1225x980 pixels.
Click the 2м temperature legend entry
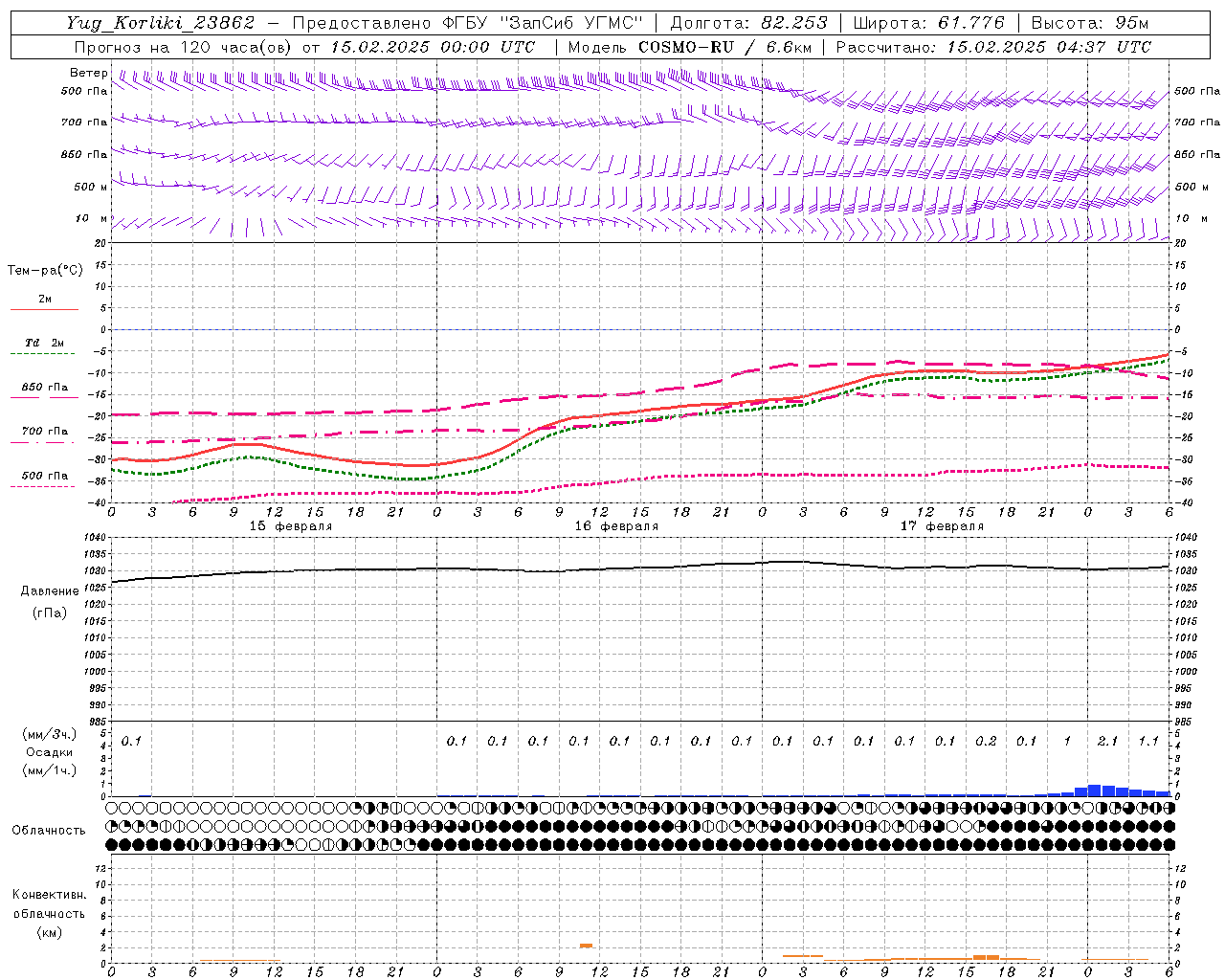tap(45, 300)
